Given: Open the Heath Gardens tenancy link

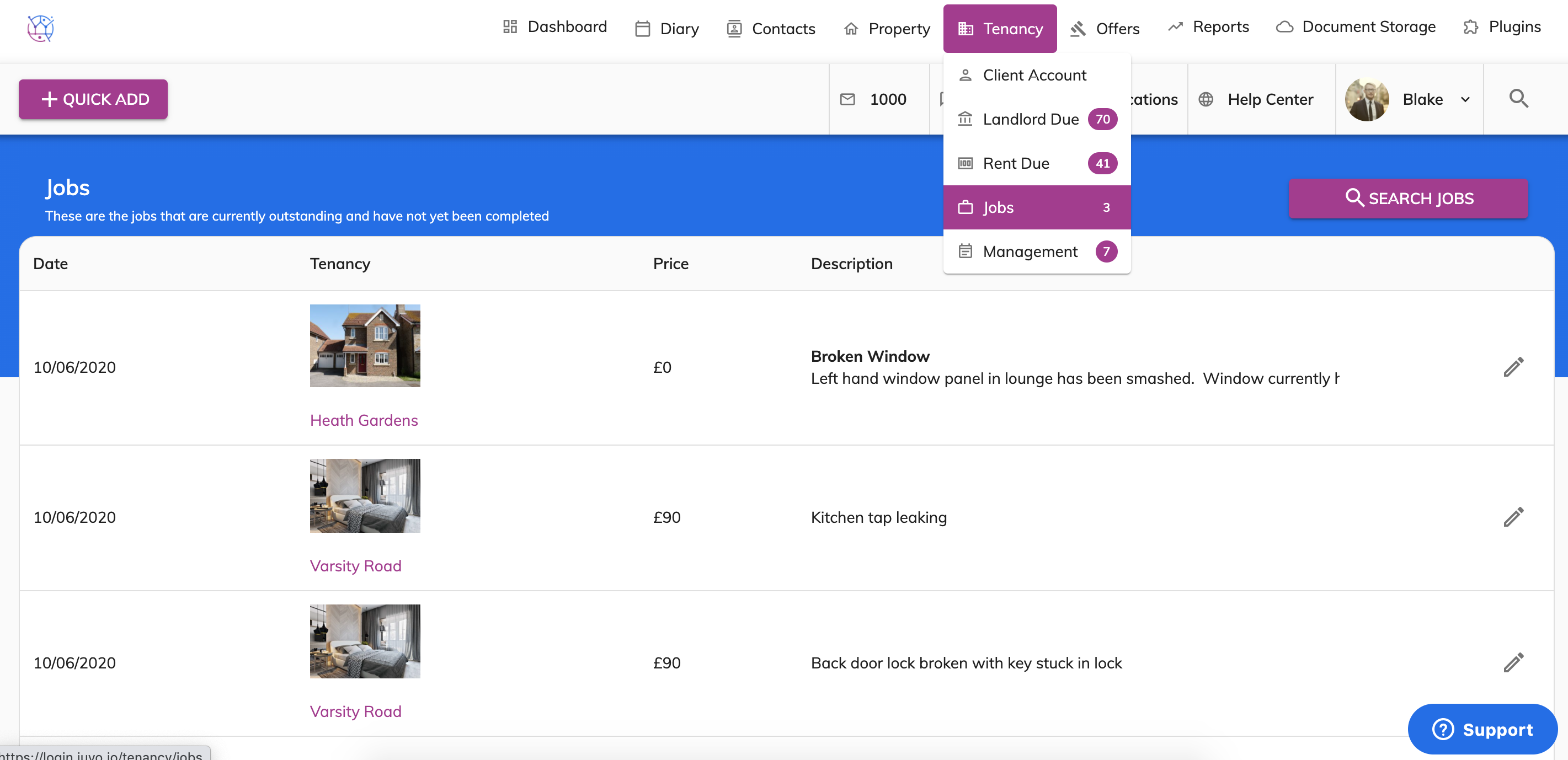Looking at the screenshot, I should [x=364, y=420].
